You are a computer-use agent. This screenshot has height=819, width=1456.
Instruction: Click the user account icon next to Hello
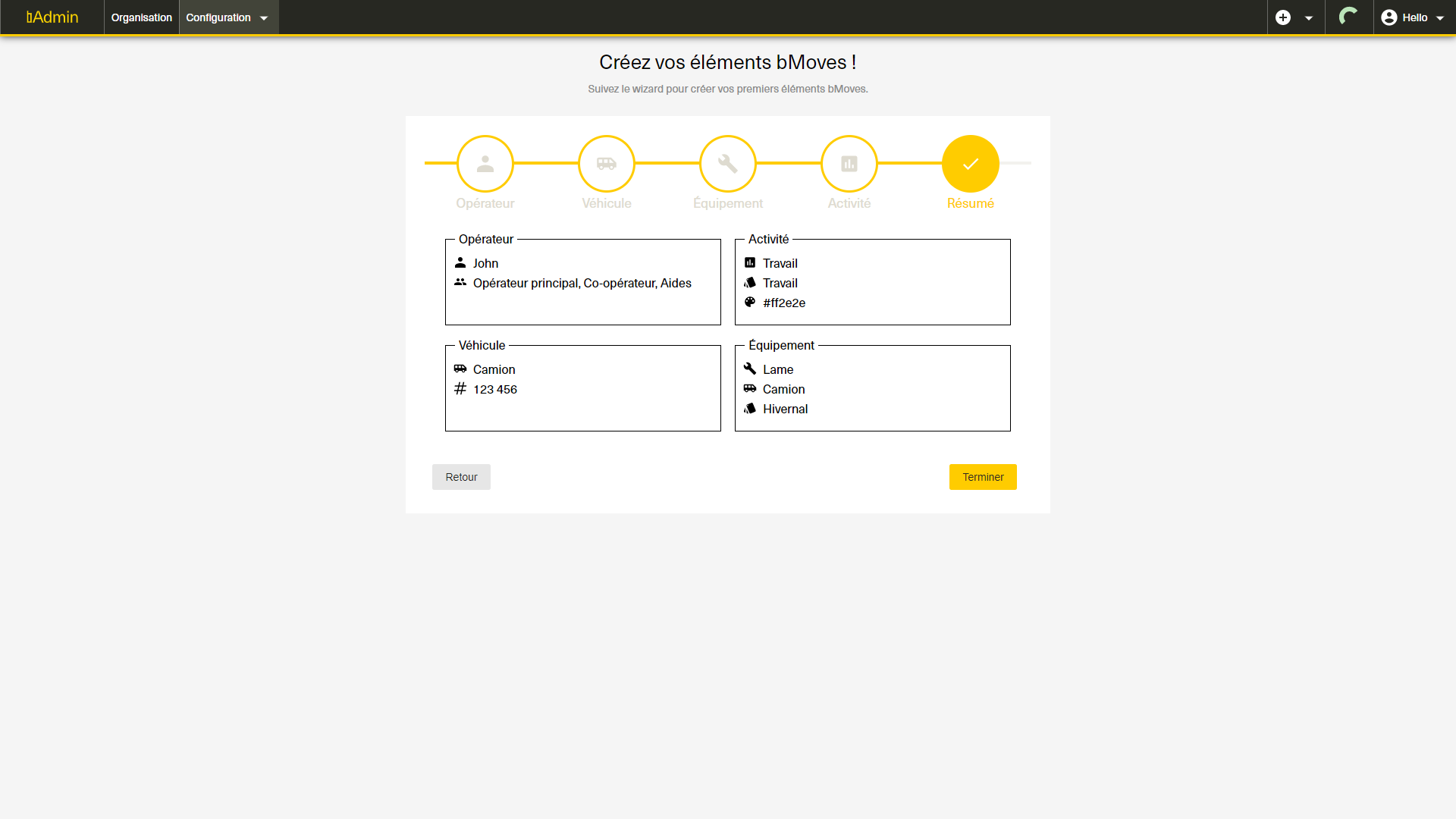click(1389, 17)
